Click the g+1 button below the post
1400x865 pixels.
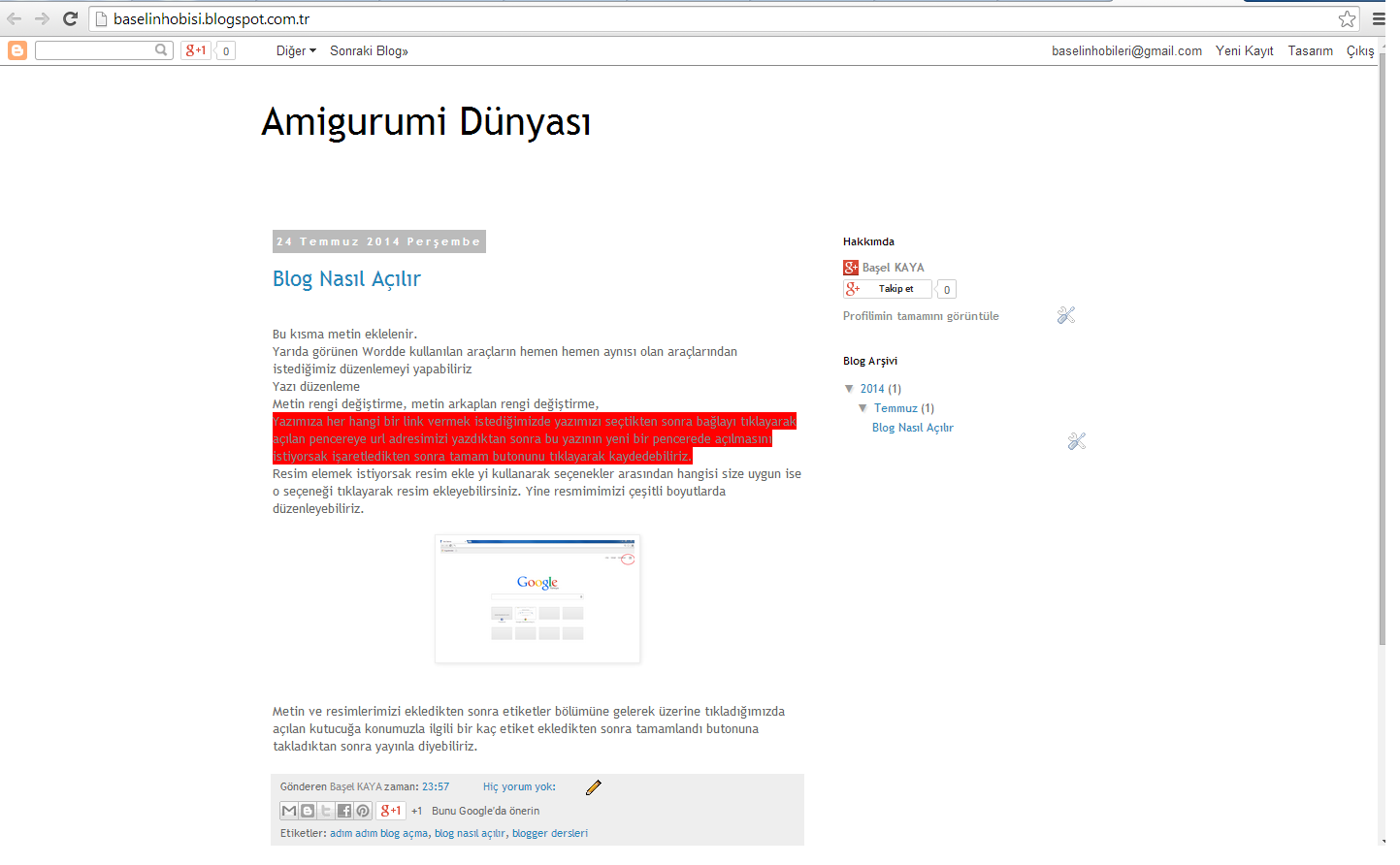391,811
